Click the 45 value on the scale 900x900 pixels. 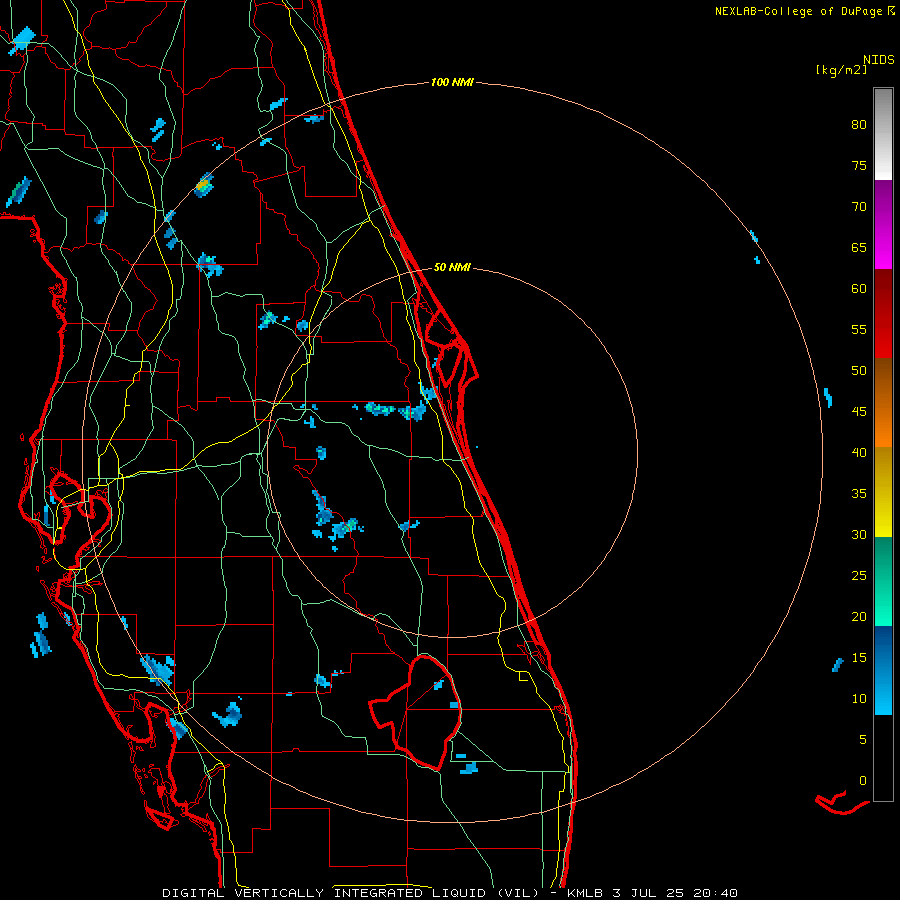pyautogui.click(x=859, y=412)
